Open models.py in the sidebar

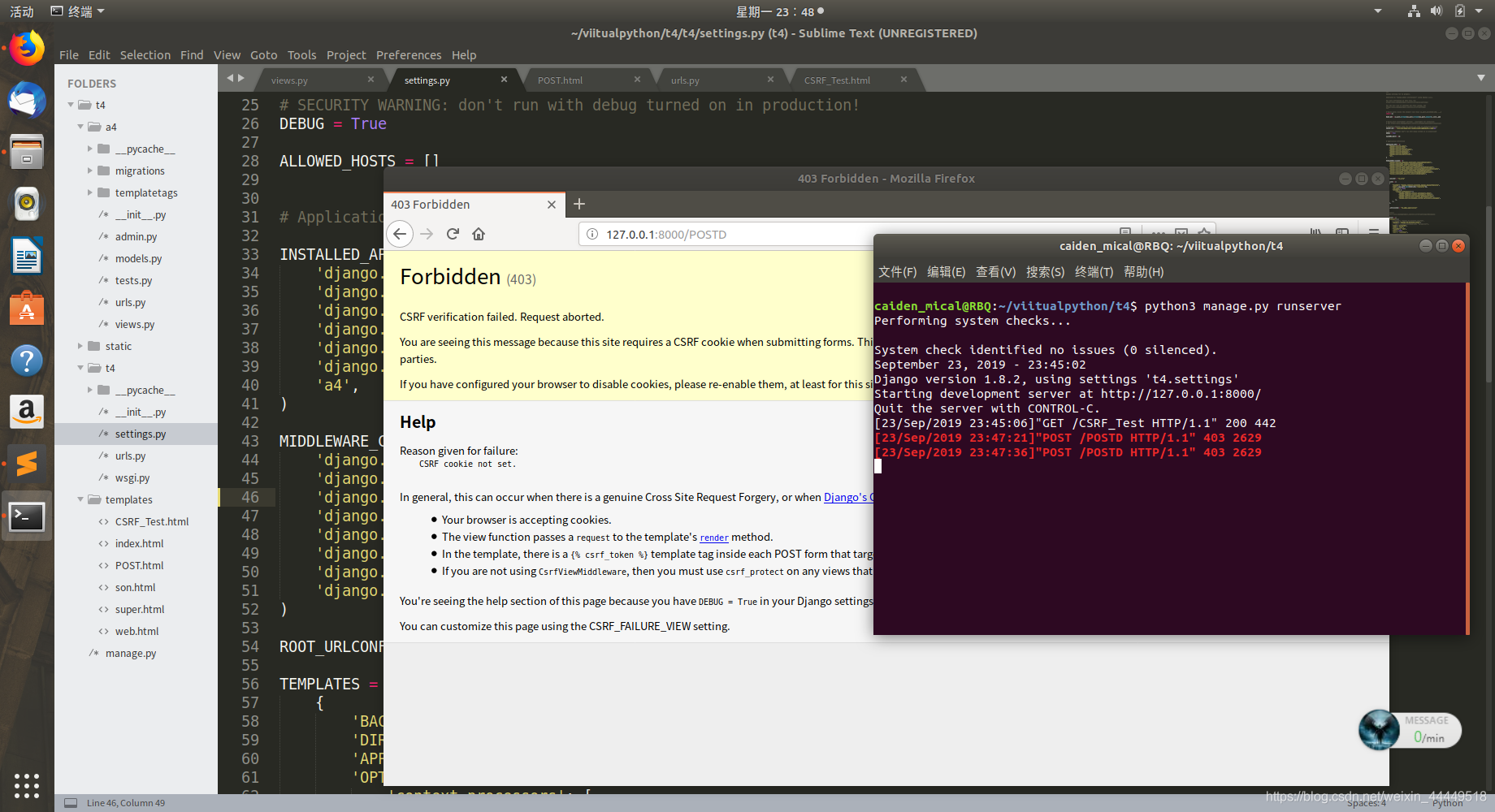pyautogui.click(x=138, y=258)
